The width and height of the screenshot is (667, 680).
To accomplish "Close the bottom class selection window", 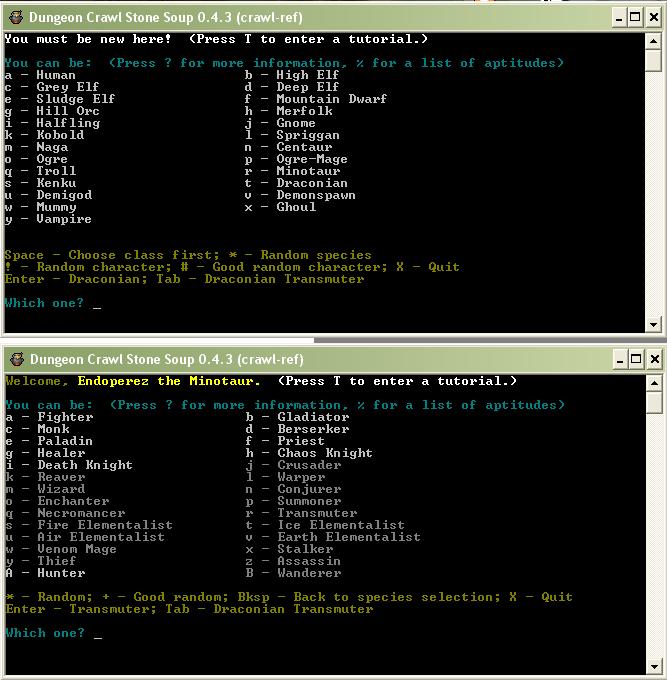I will point(653,359).
